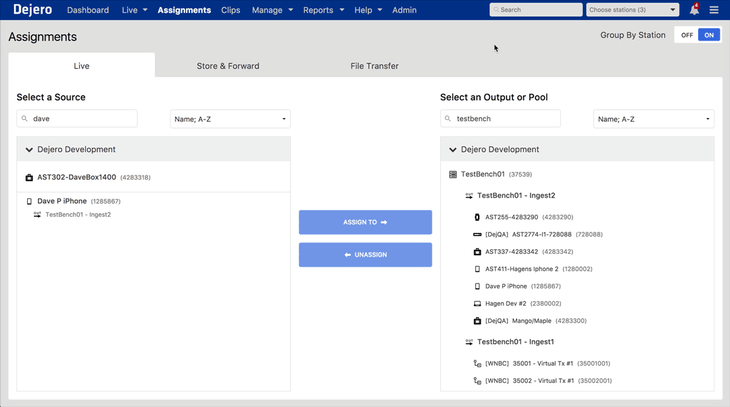The height and width of the screenshot is (407, 730).
Task: Open the Live navigation dropdown
Action: (x=135, y=10)
